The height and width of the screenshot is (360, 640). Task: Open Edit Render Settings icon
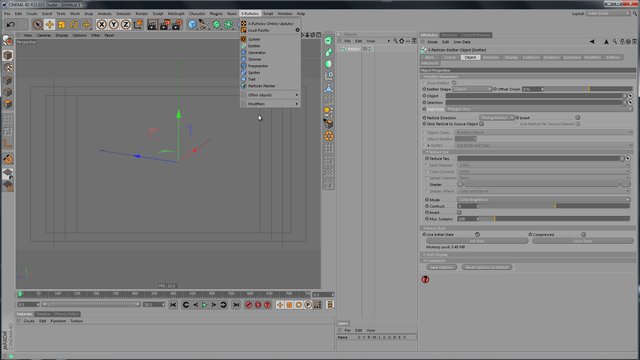177,24
